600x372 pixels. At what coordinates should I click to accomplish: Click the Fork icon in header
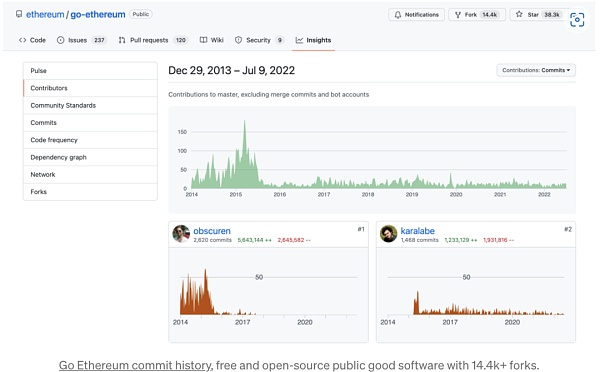pyautogui.click(x=458, y=15)
